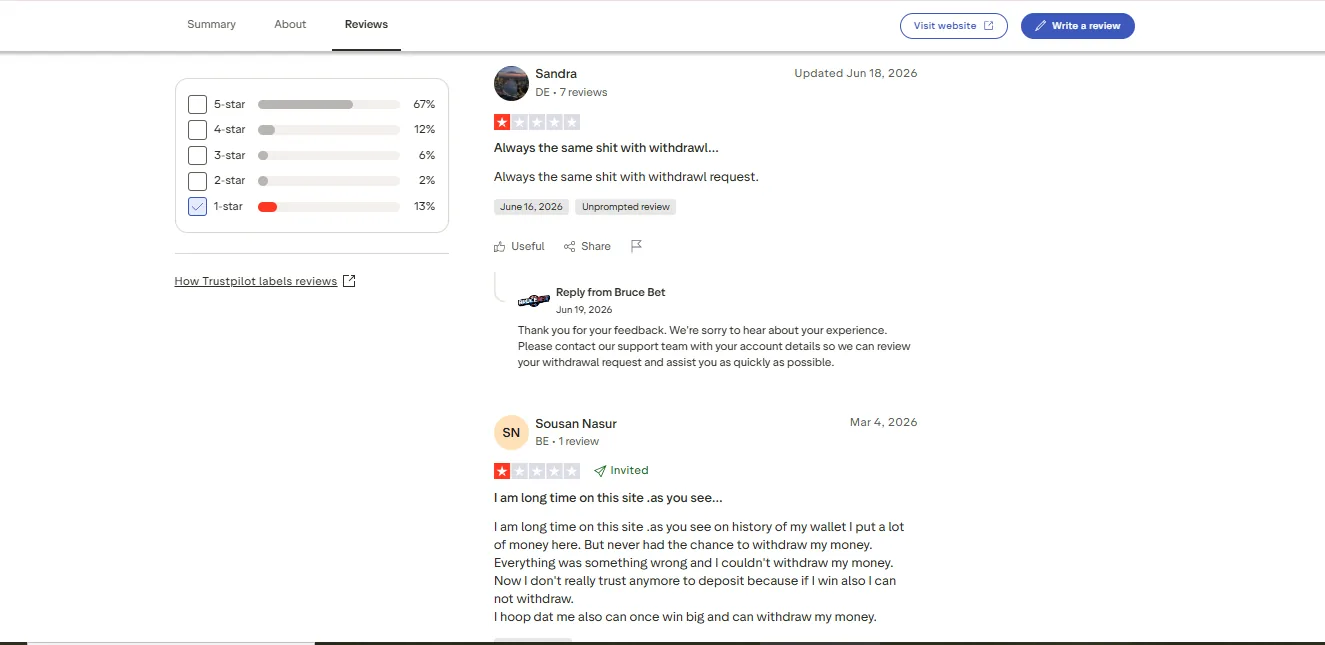The image size is (1325, 645).
Task: Tick the 5-star filter checkbox
Action: [x=198, y=104]
